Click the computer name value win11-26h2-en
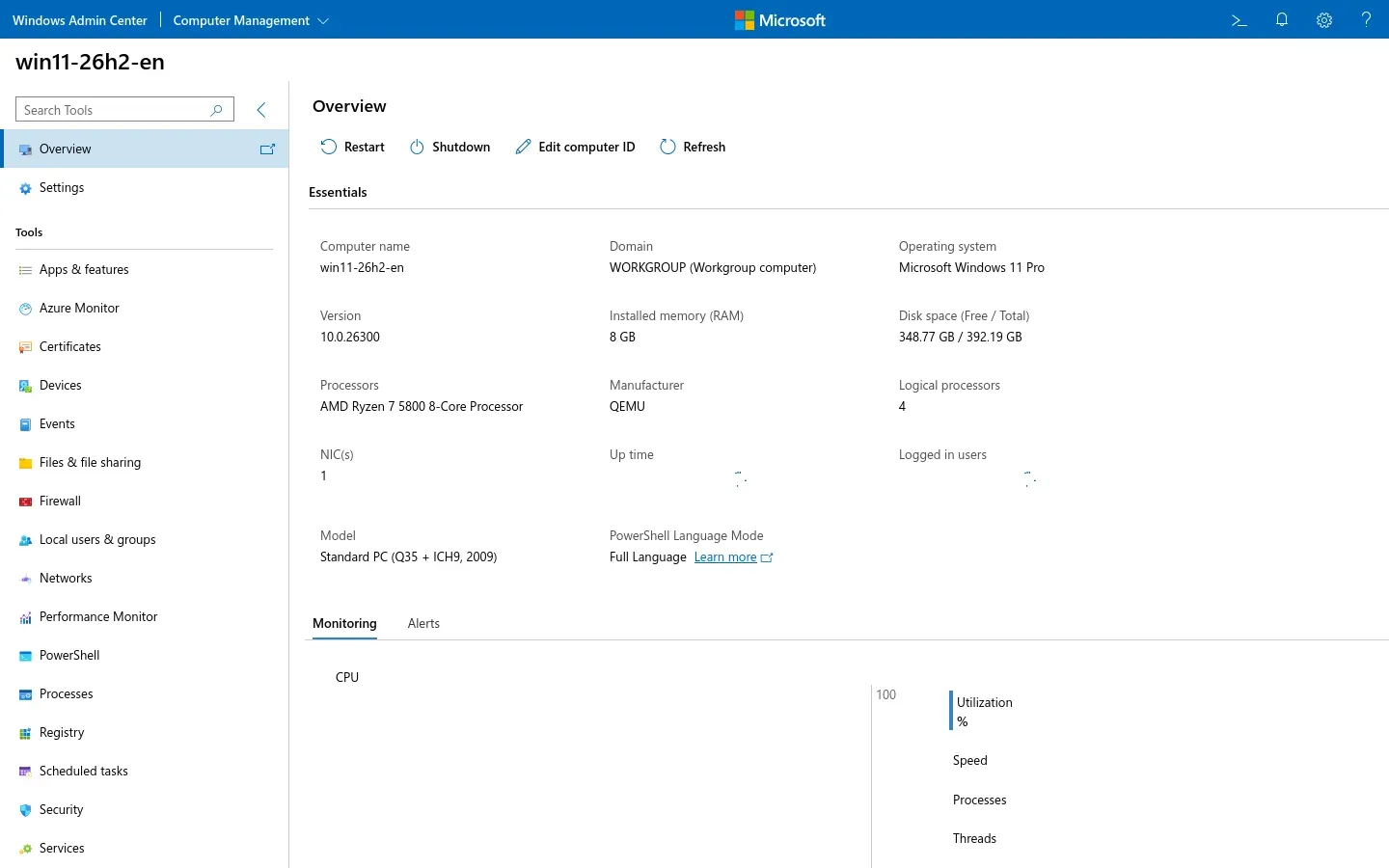Screen dimensions: 1389x868 point(362,267)
